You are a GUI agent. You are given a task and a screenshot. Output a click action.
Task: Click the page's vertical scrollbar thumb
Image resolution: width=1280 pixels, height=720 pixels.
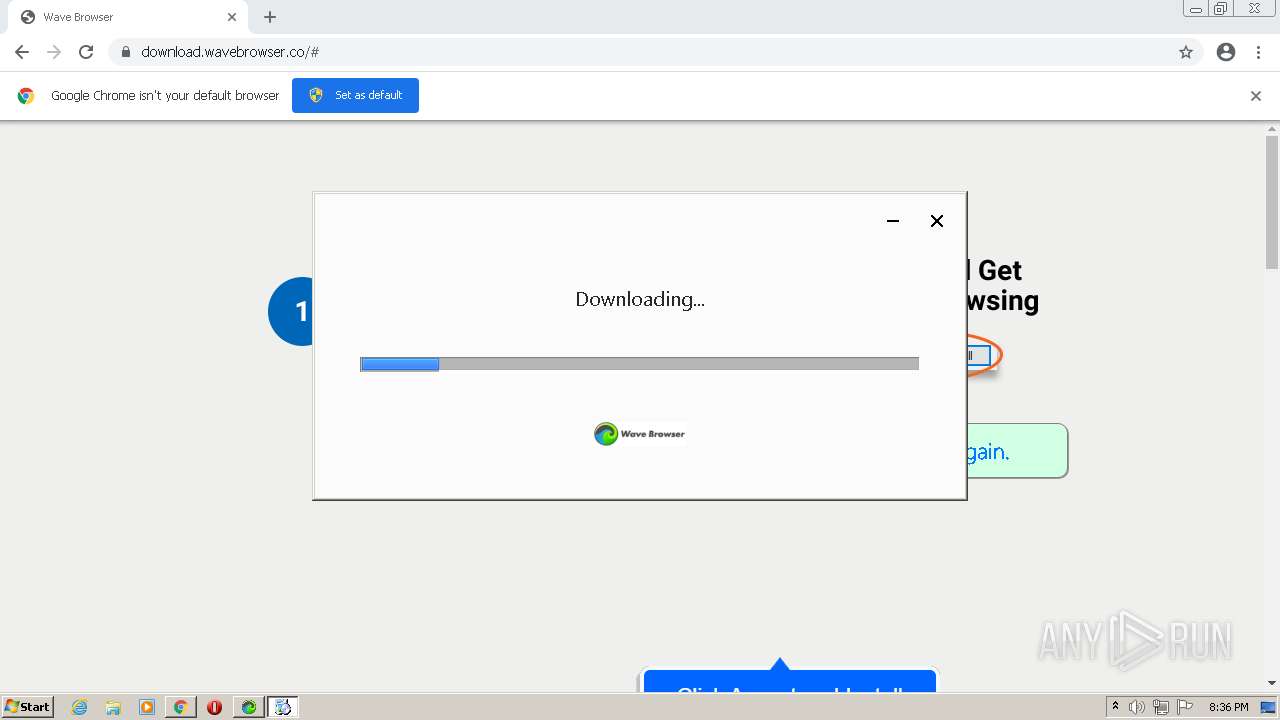coord(1272,202)
